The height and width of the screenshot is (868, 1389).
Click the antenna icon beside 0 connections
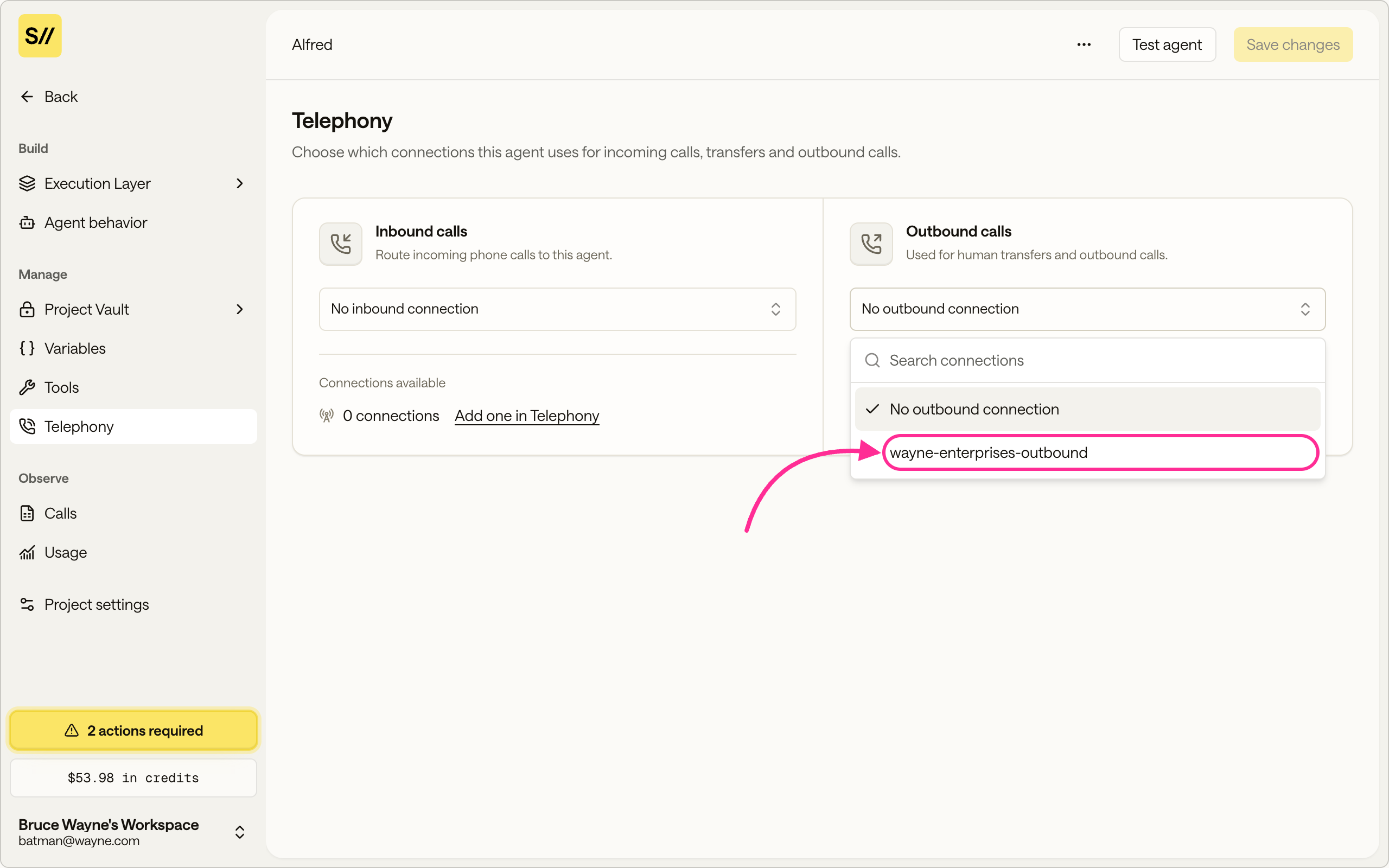327,416
